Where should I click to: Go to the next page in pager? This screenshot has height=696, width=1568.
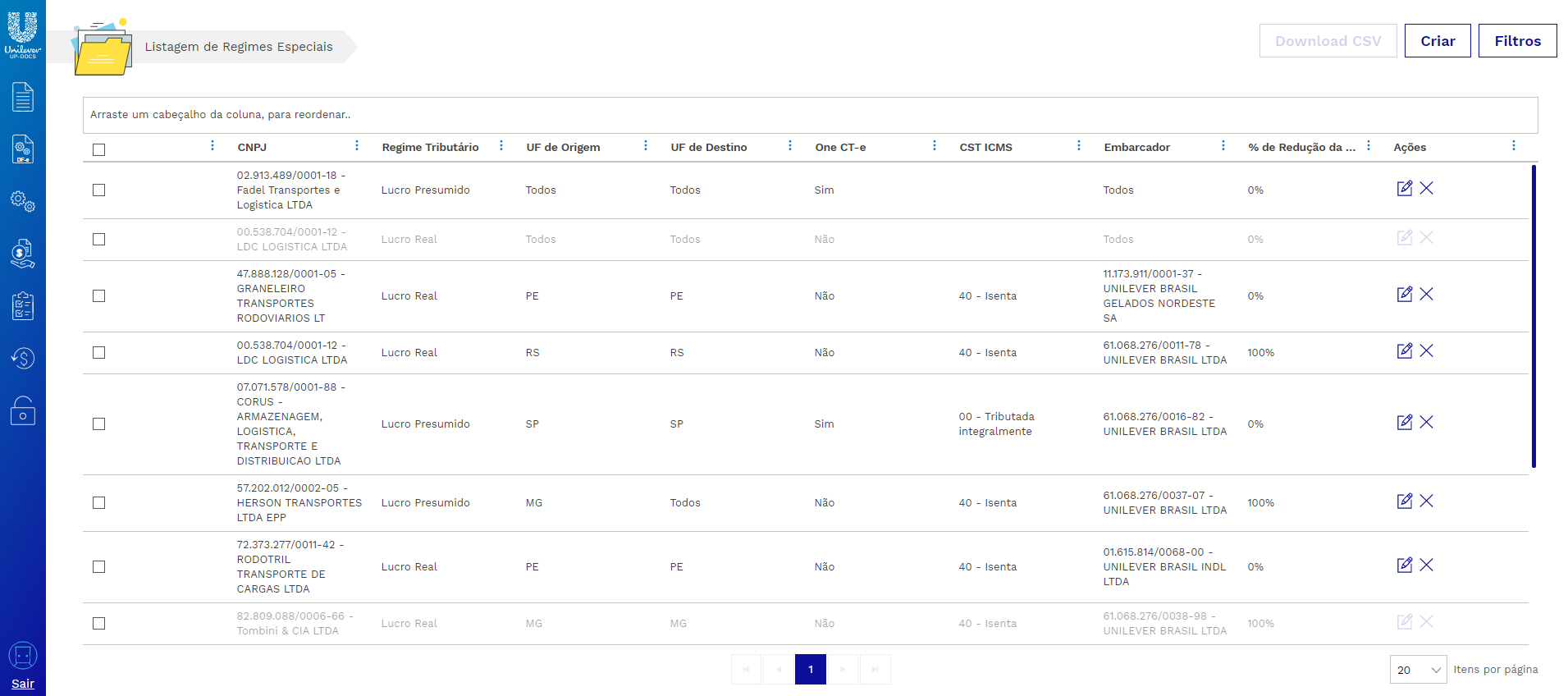click(843, 670)
